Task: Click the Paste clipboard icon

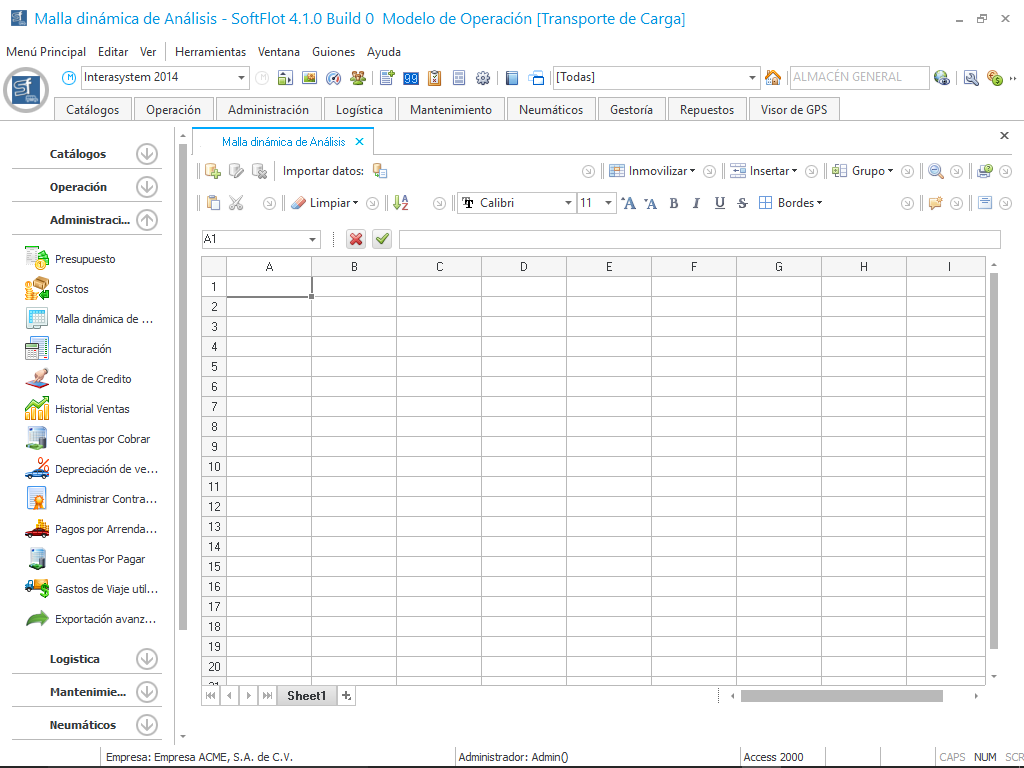Action: (213, 203)
